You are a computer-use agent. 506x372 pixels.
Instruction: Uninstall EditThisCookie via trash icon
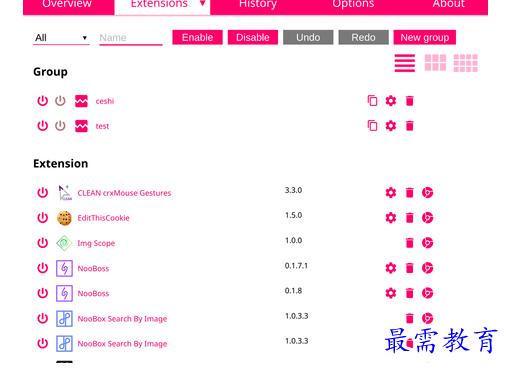coord(410,218)
